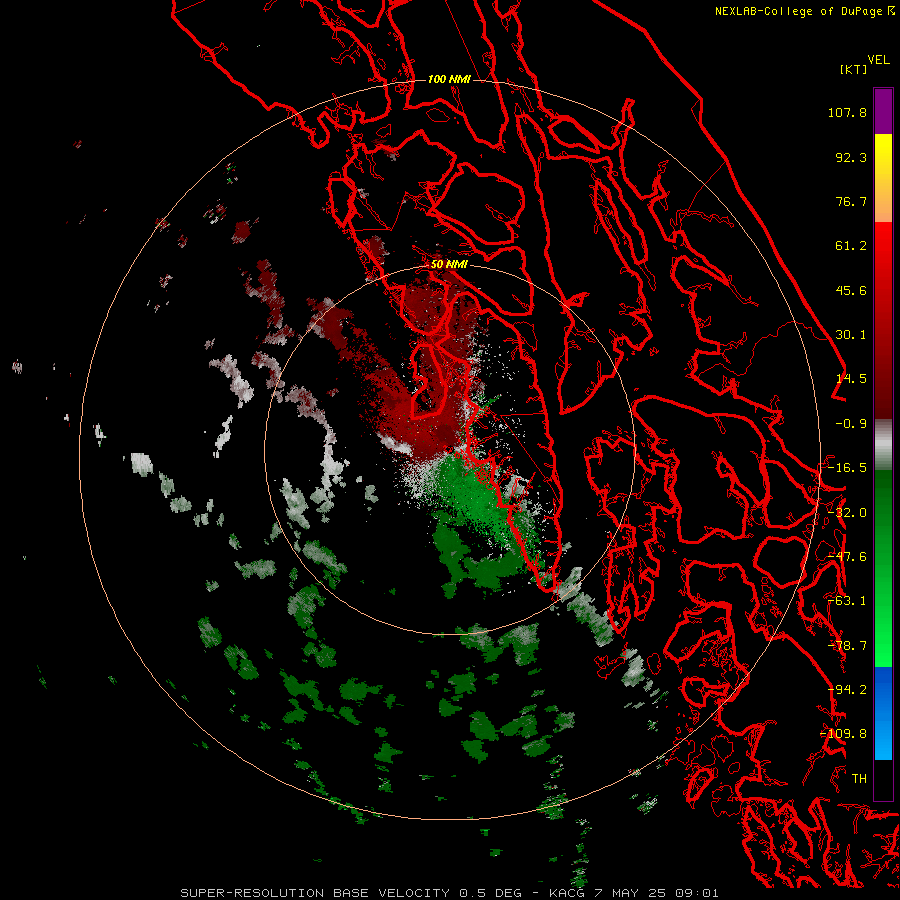Click the TH threshold label in legend

click(x=859, y=779)
